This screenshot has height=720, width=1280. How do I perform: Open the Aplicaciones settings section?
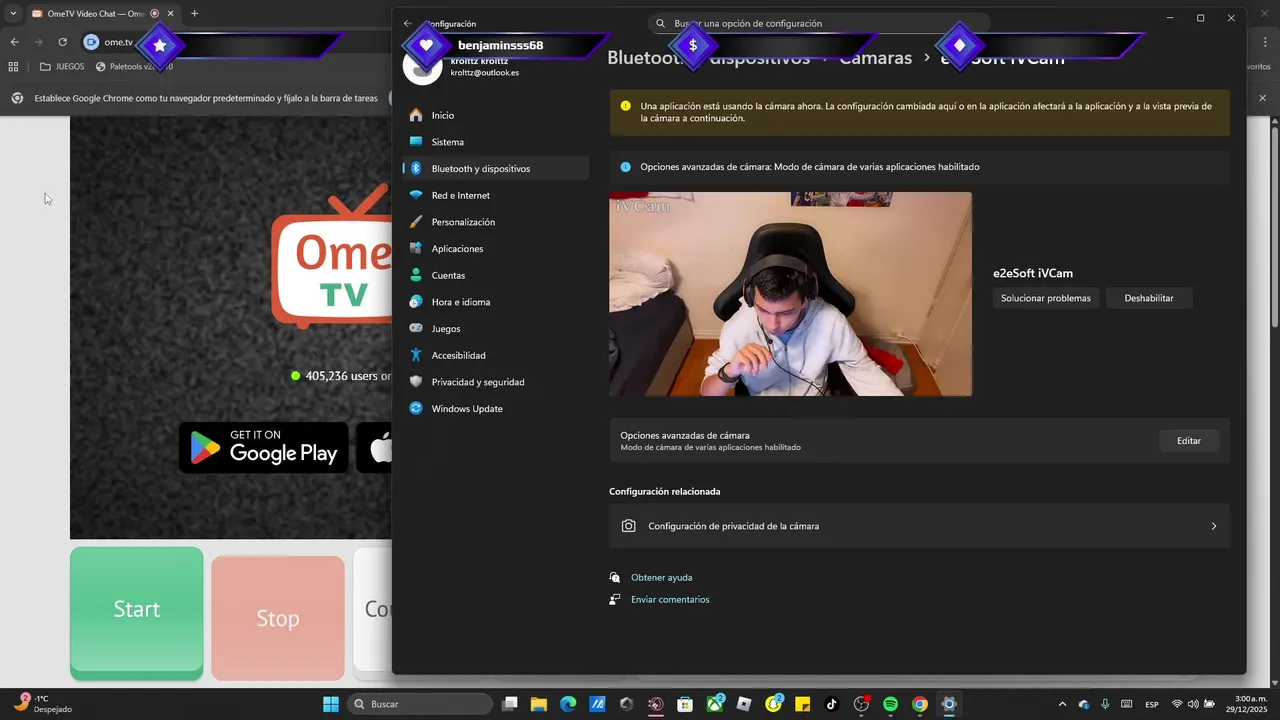pos(496,248)
